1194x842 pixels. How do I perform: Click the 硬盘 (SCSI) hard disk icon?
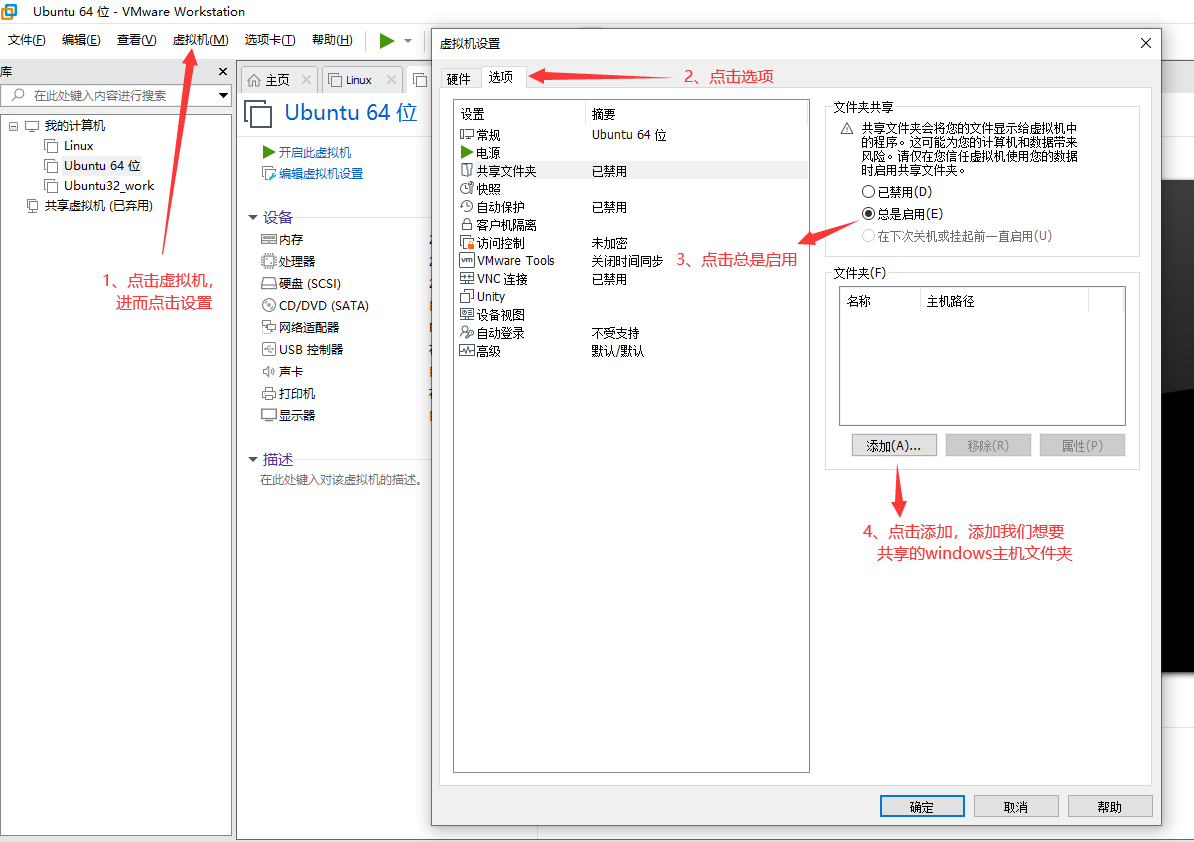268,283
